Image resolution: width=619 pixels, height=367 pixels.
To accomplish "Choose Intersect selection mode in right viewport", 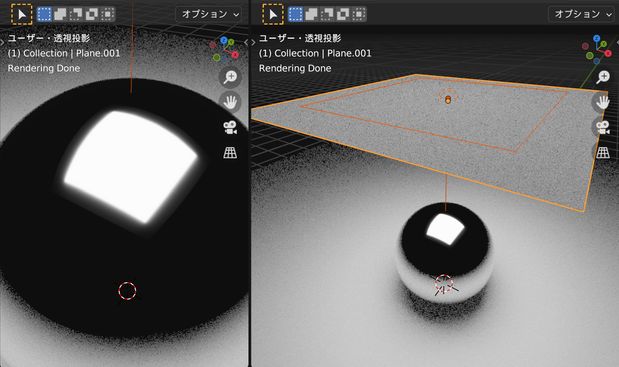I will 358,14.
